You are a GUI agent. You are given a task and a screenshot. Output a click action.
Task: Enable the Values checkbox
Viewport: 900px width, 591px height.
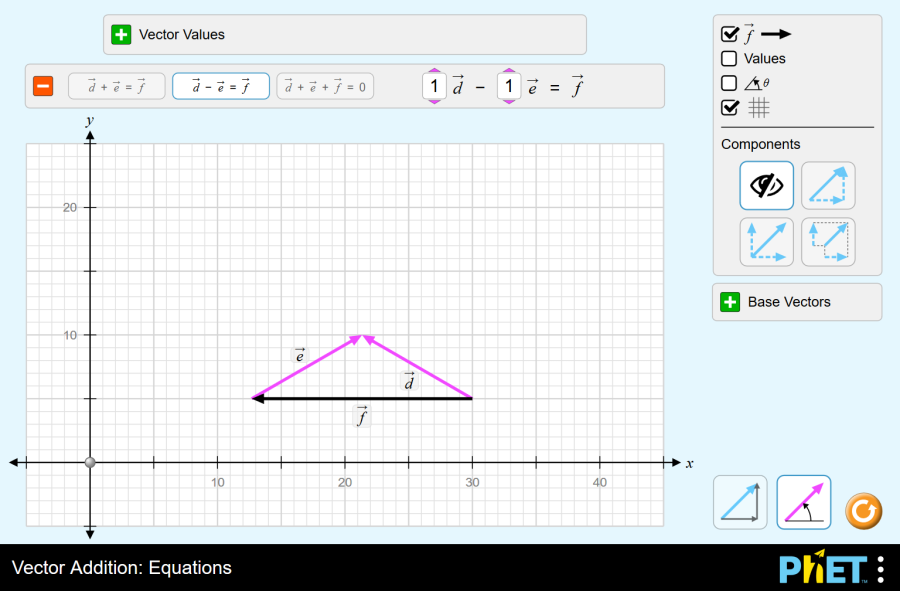pos(730,59)
